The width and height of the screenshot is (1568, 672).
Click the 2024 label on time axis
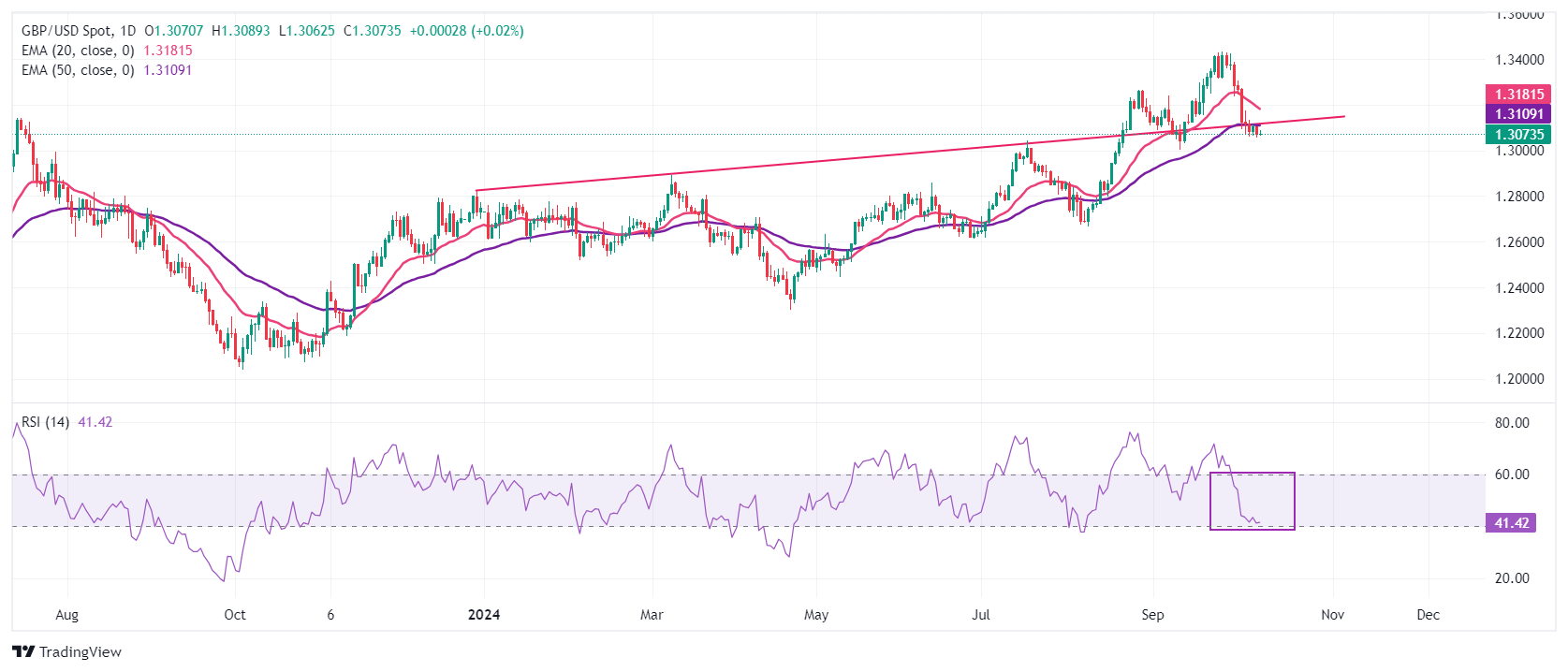484,615
